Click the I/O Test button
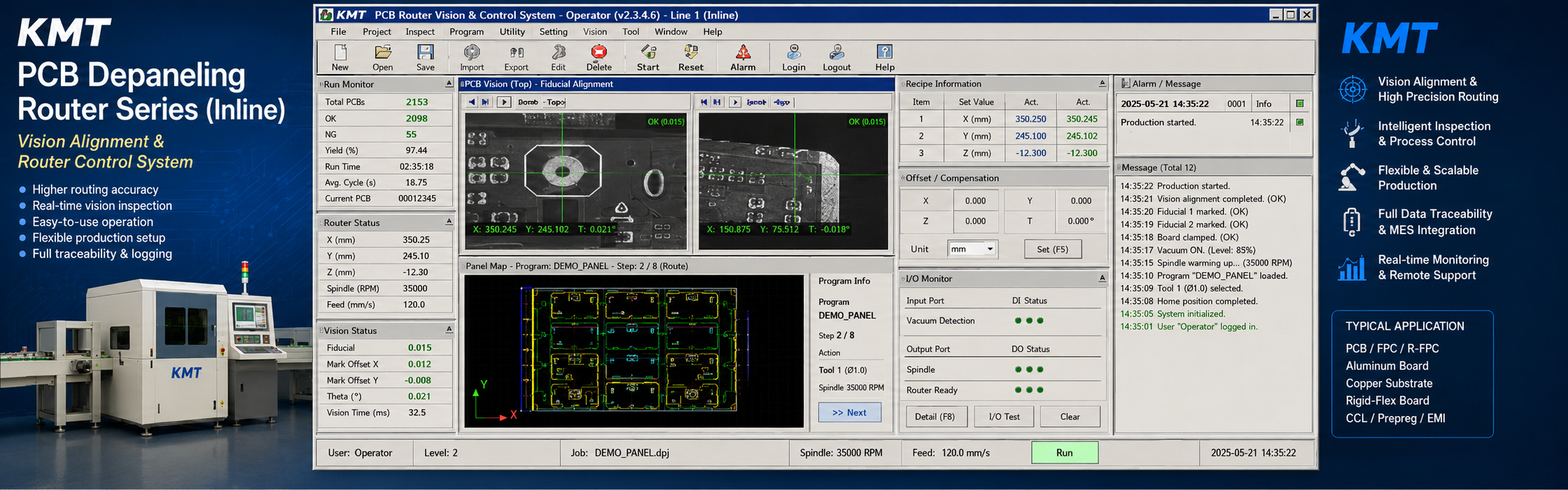The height and width of the screenshot is (490, 1568). [1004, 417]
